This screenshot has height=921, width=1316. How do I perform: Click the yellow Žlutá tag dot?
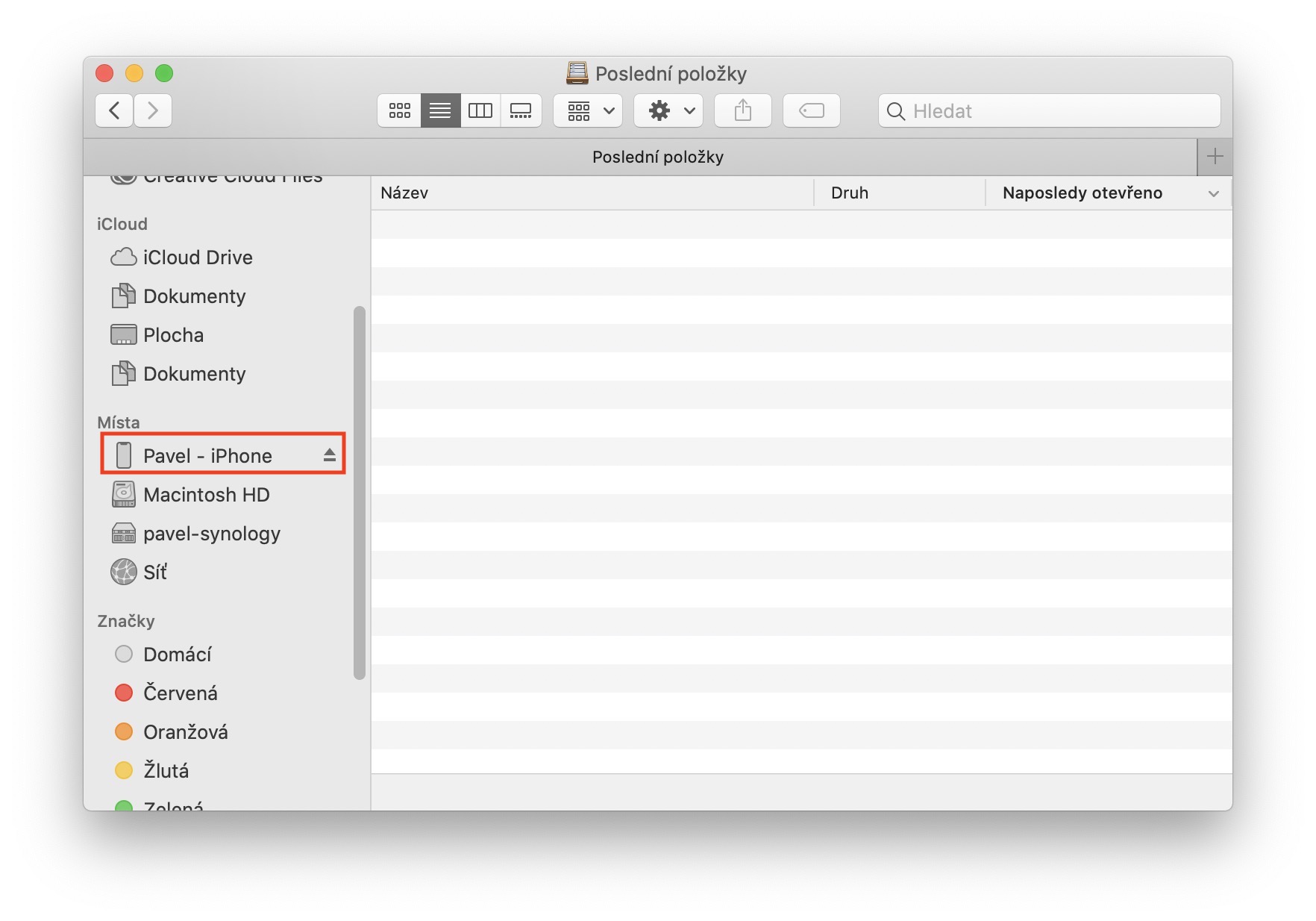point(124,771)
